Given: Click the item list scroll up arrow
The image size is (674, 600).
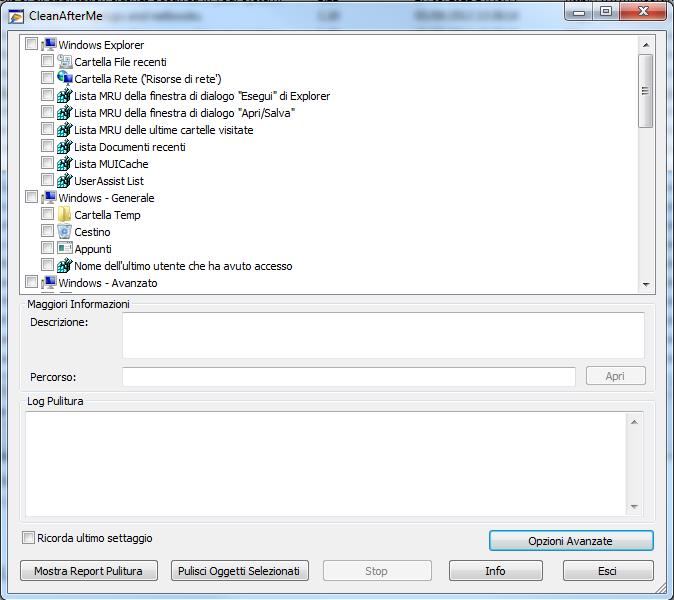Looking at the screenshot, I should pos(646,45).
